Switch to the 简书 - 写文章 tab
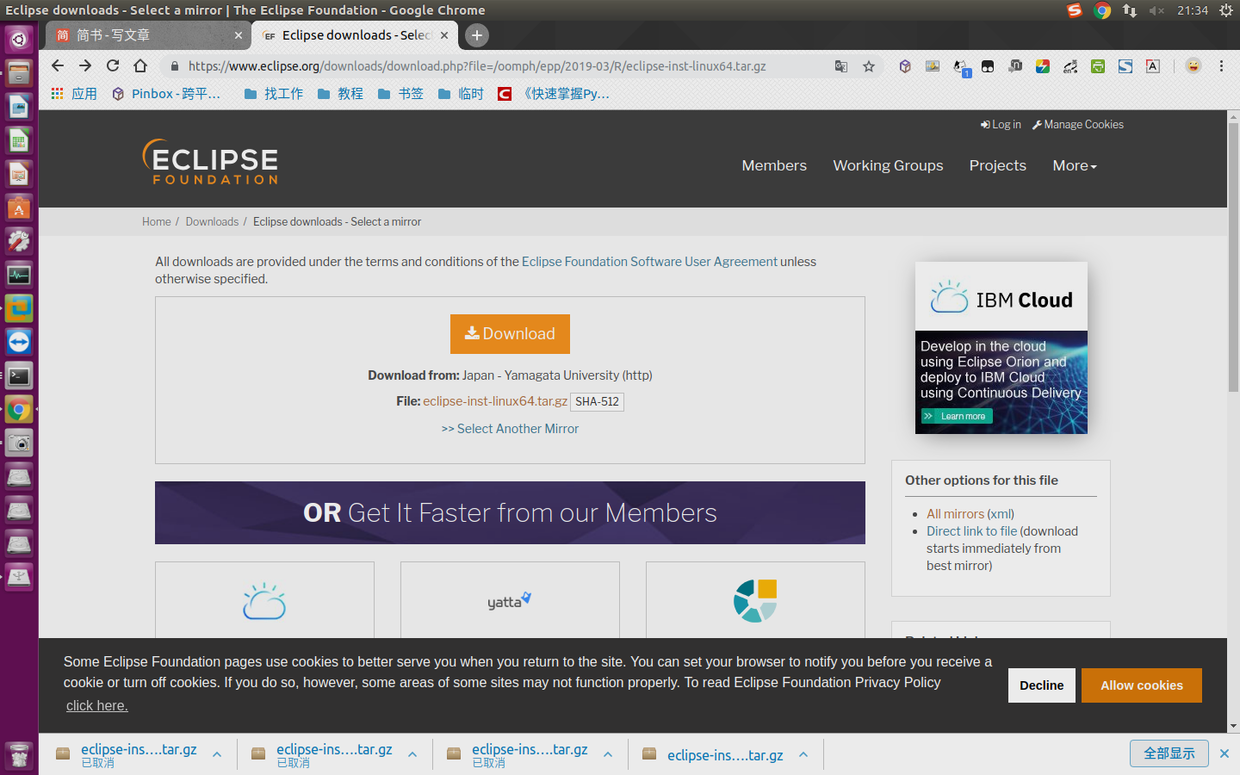This screenshot has height=775, width=1240. point(149,35)
